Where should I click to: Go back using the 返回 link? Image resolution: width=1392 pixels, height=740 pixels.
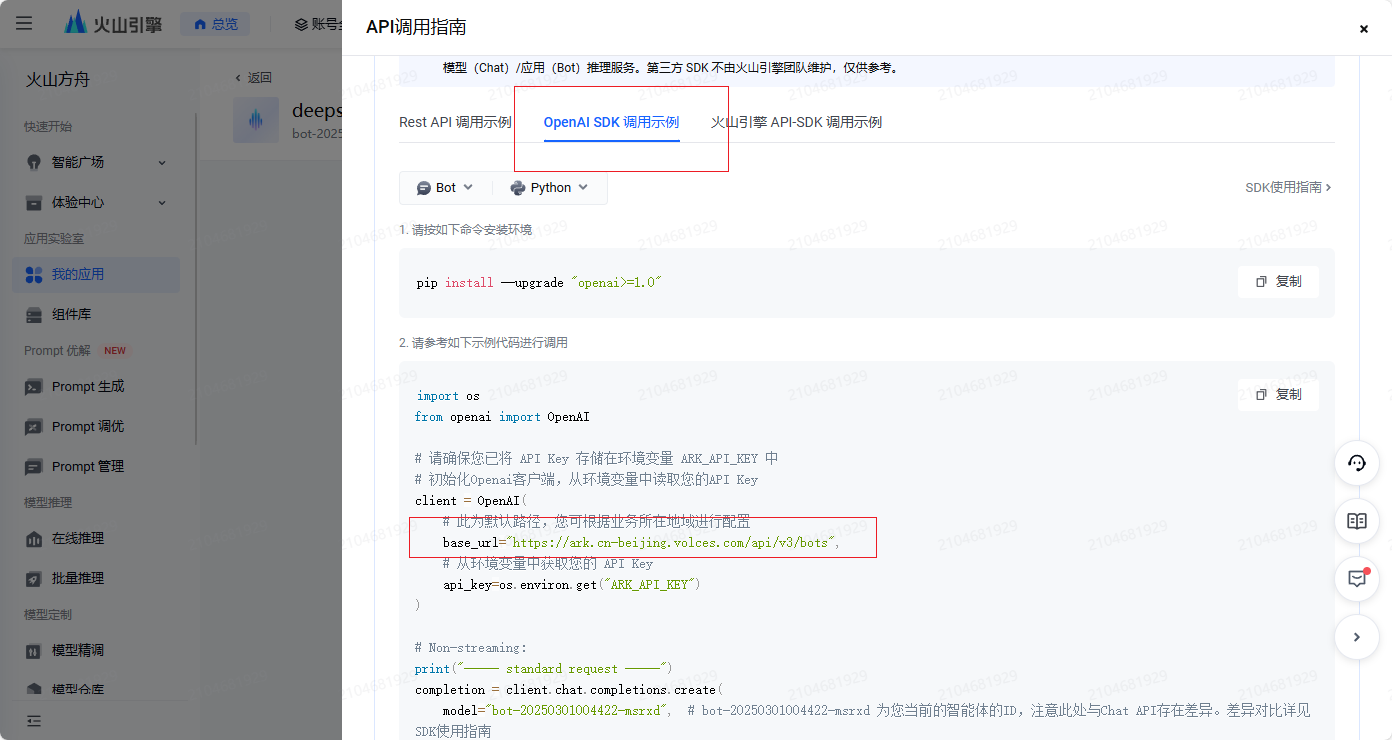253,77
